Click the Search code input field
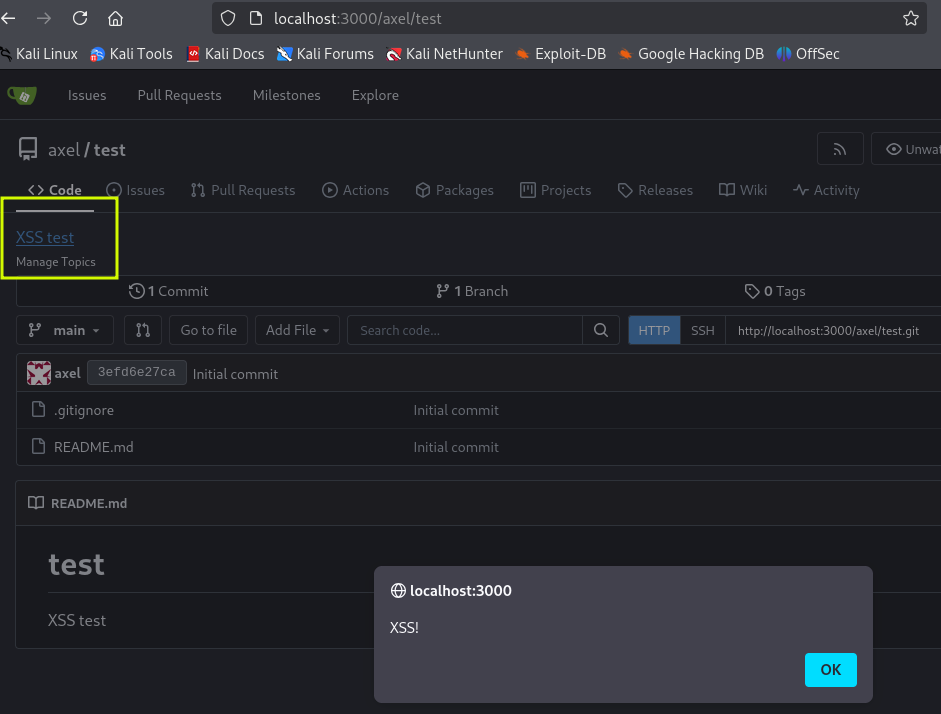Viewport: 941px width, 714px height. (x=465, y=330)
